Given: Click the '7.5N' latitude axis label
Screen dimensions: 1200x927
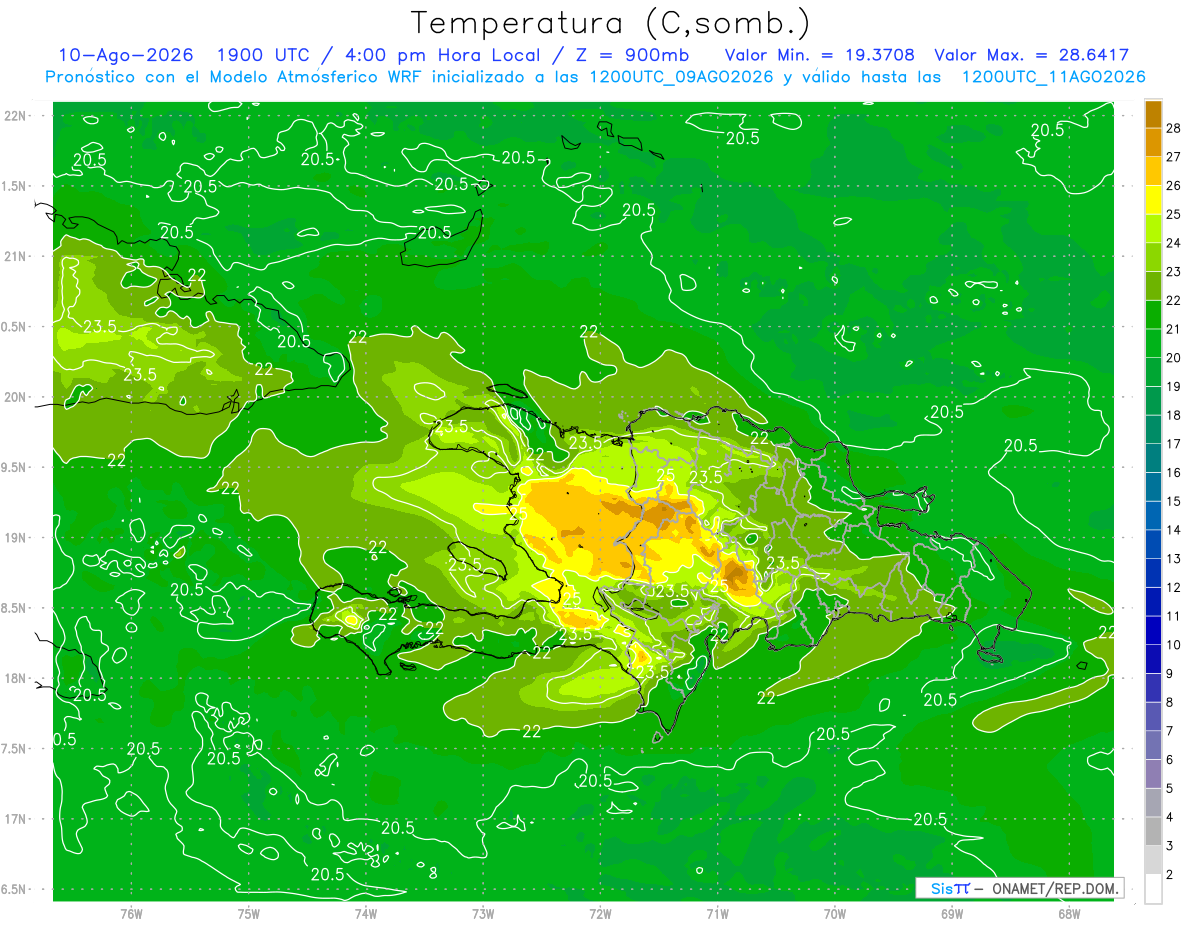Looking at the screenshot, I should coord(15,749).
